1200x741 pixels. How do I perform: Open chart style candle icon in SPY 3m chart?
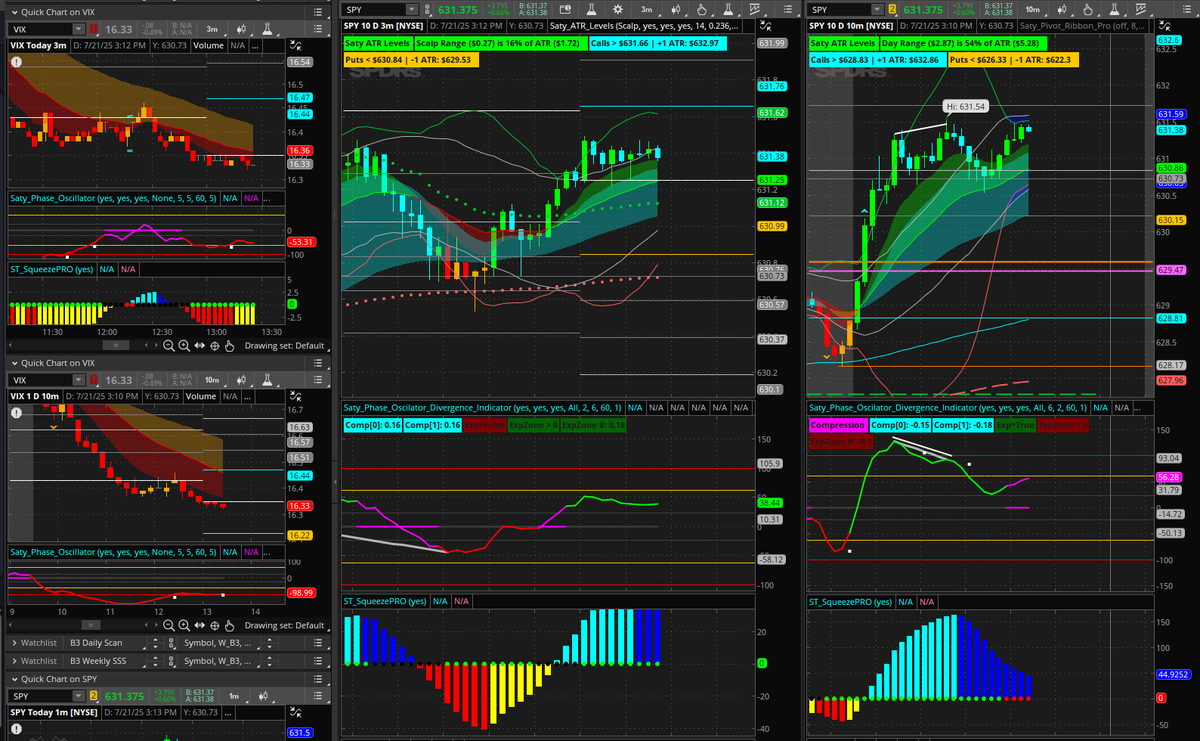(x=676, y=9)
